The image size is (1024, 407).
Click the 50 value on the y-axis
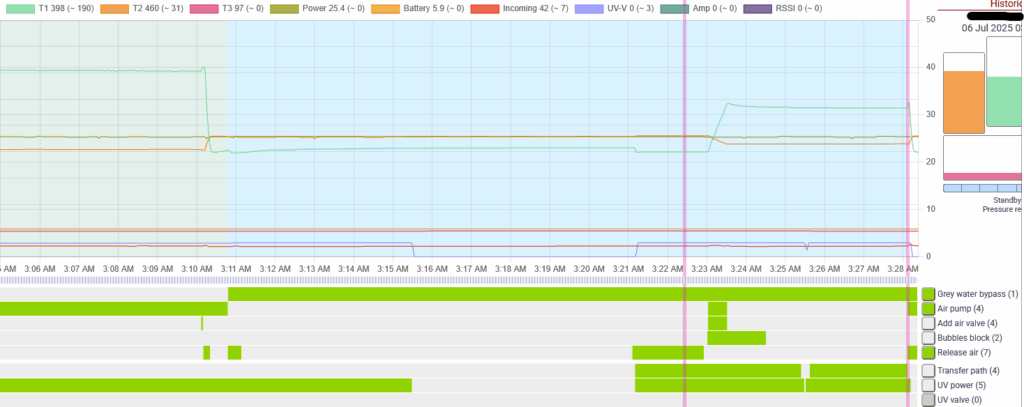click(x=931, y=20)
